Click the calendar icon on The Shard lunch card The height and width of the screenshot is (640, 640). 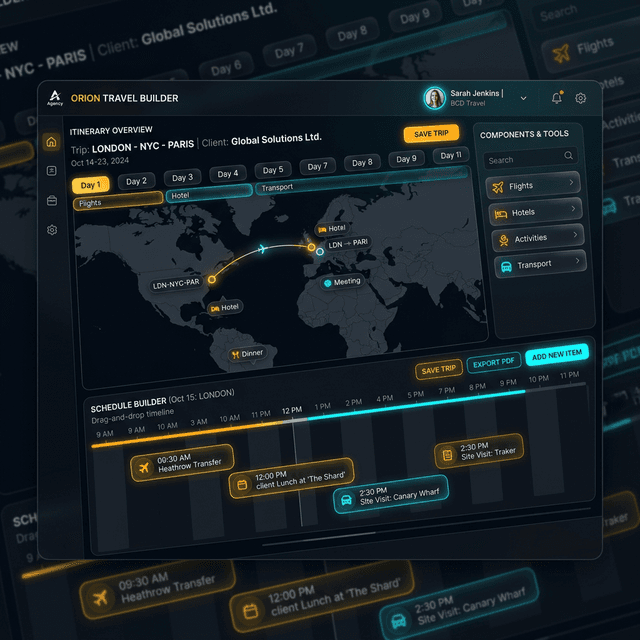click(x=242, y=484)
